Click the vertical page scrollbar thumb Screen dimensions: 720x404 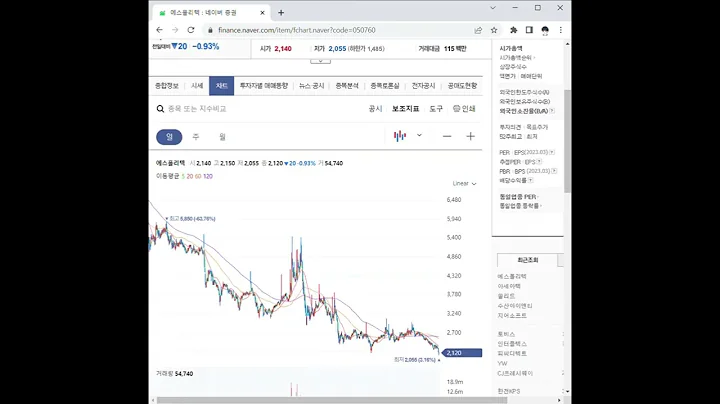tap(568, 141)
